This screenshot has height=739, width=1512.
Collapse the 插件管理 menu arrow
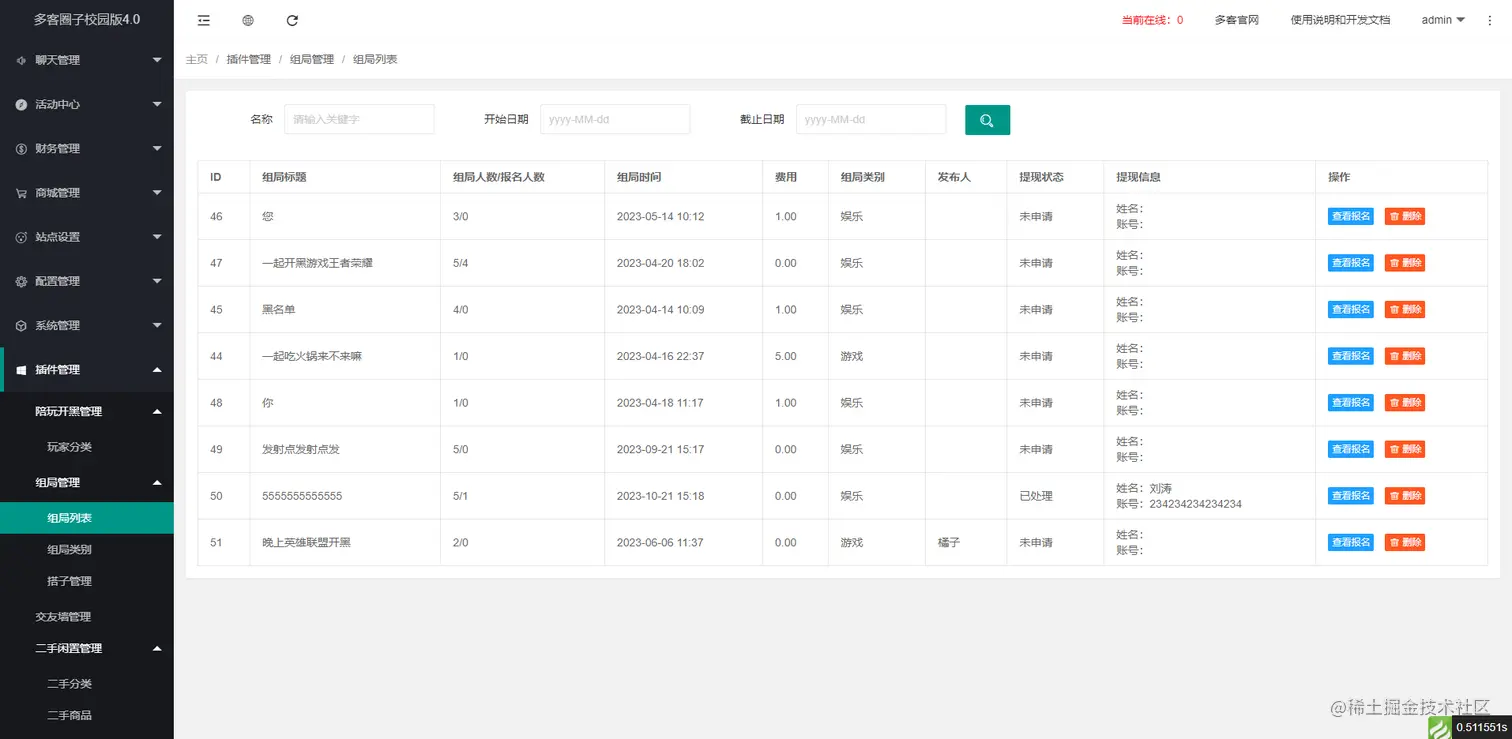coord(157,370)
